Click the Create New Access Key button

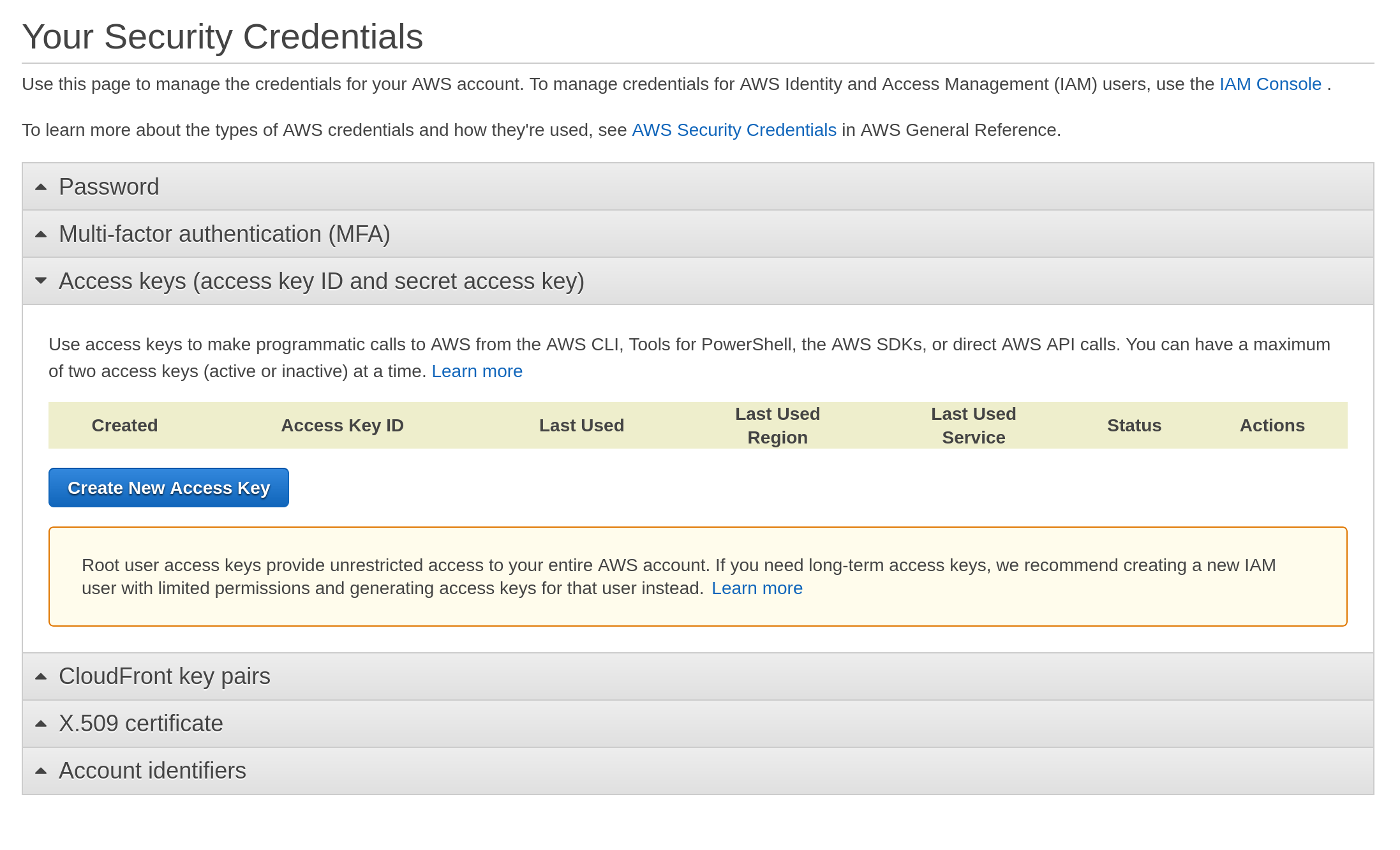[x=168, y=488]
